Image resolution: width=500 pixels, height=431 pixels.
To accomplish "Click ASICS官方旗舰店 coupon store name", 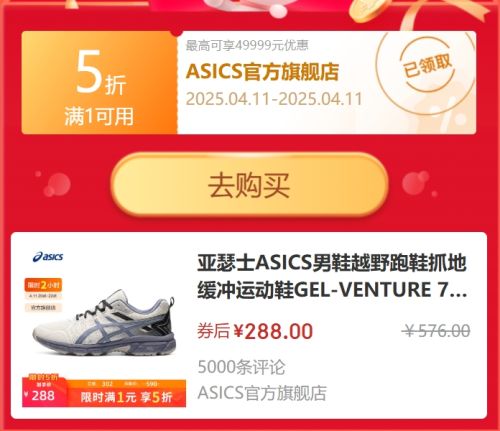I will (x=262, y=72).
